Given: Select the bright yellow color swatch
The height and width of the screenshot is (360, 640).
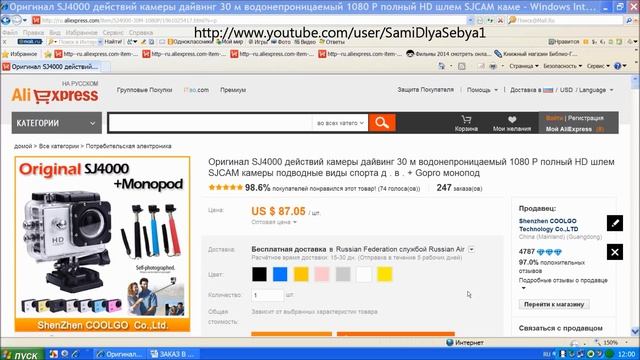Looking at the screenshot, I should click(x=384, y=274).
